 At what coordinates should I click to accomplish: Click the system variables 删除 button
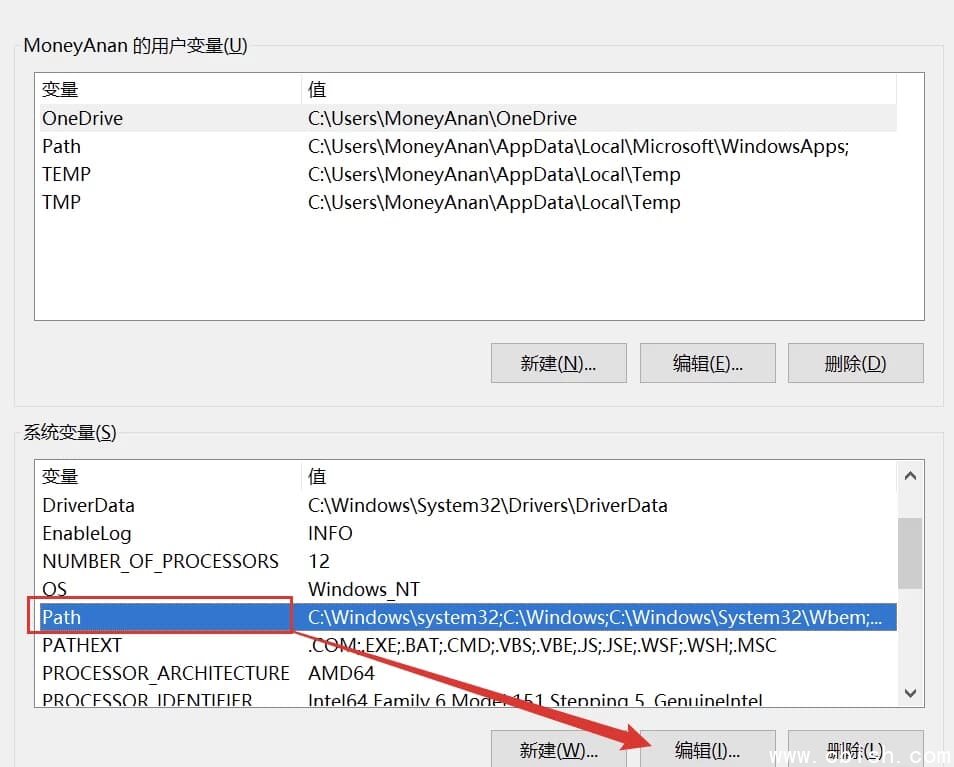(857, 750)
